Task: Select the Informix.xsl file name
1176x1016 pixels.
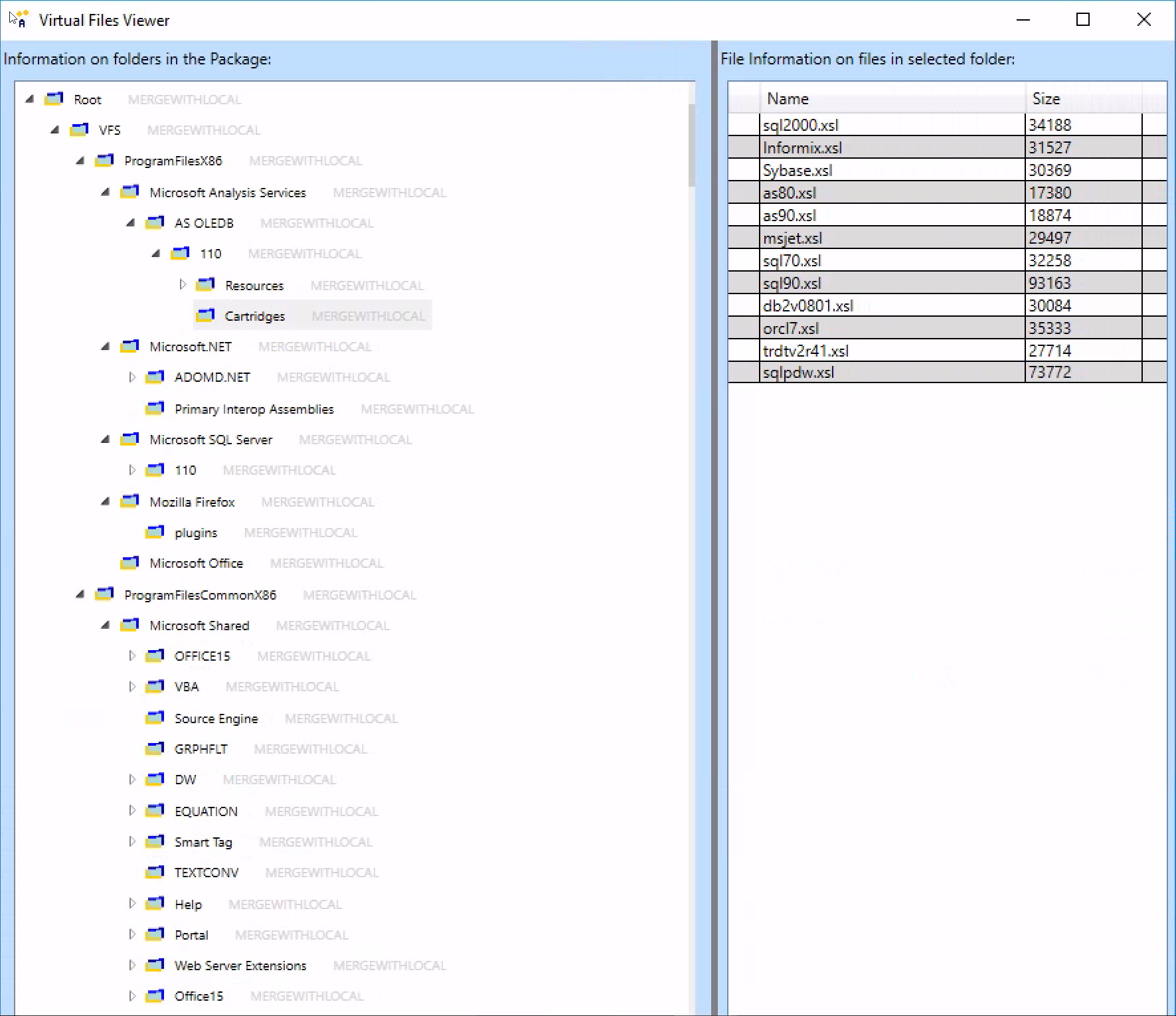Action: coord(802,147)
